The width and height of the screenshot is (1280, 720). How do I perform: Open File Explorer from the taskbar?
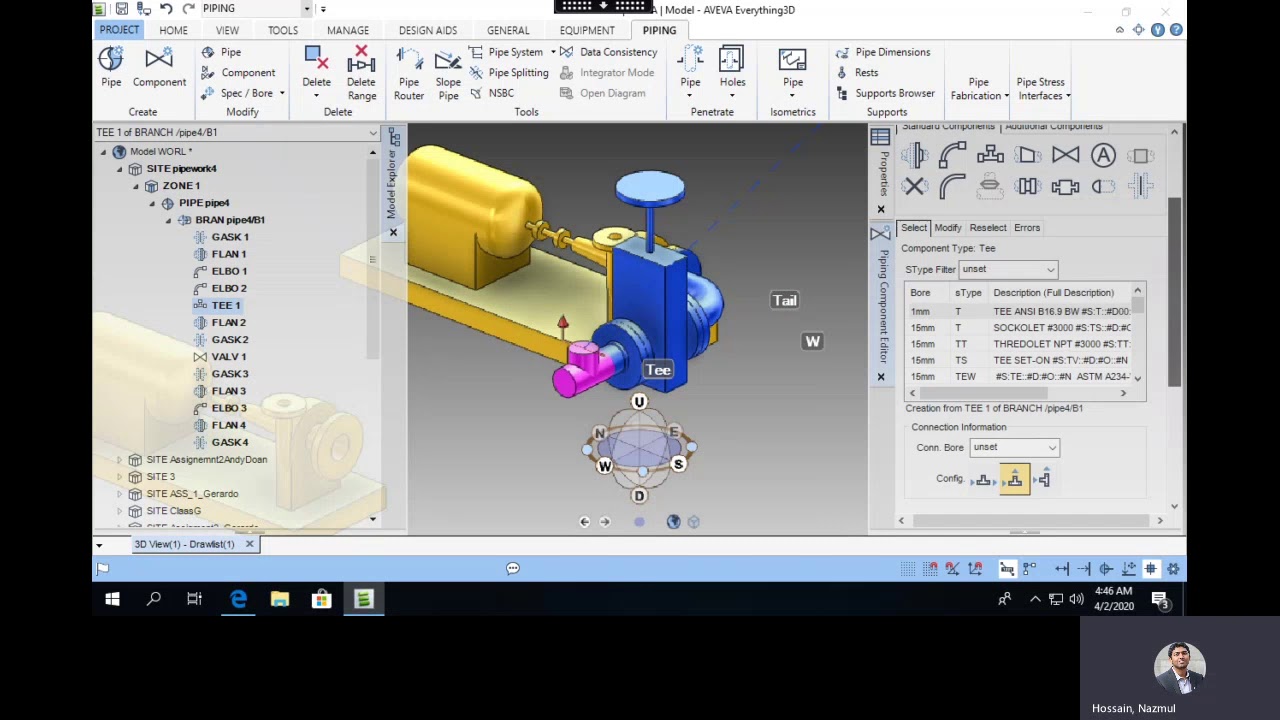pos(280,599)
